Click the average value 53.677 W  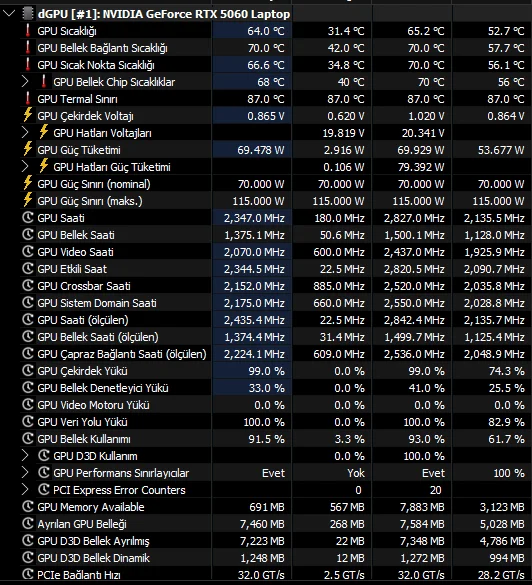tap(501, 150)
